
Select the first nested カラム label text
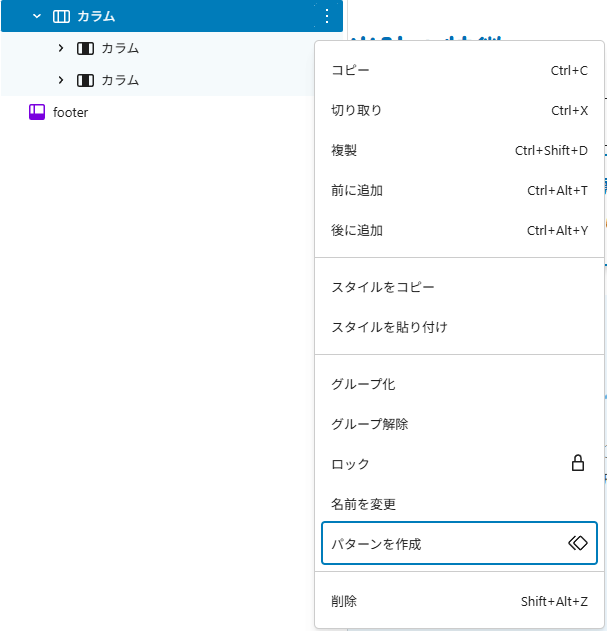[x=120, y=48]
